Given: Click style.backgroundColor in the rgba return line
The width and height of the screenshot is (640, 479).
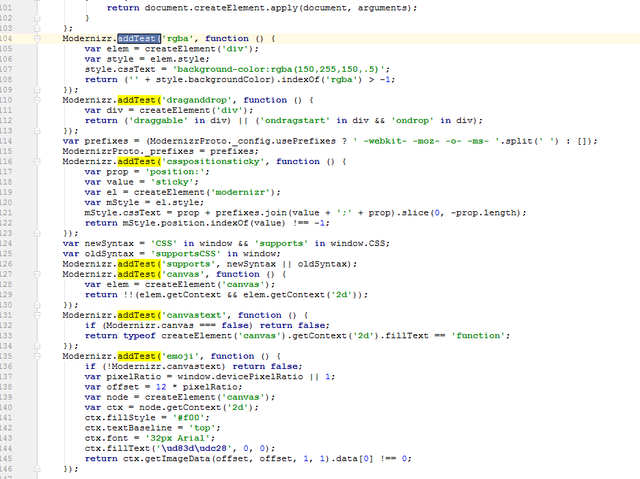Looking at the screenshot, I should pos(213,80).
